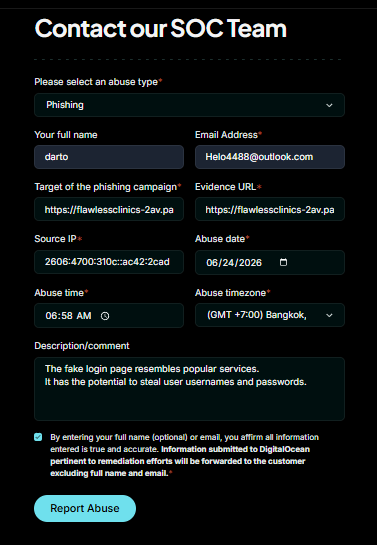Click the Source IP input field

click(x=109, y=262)
